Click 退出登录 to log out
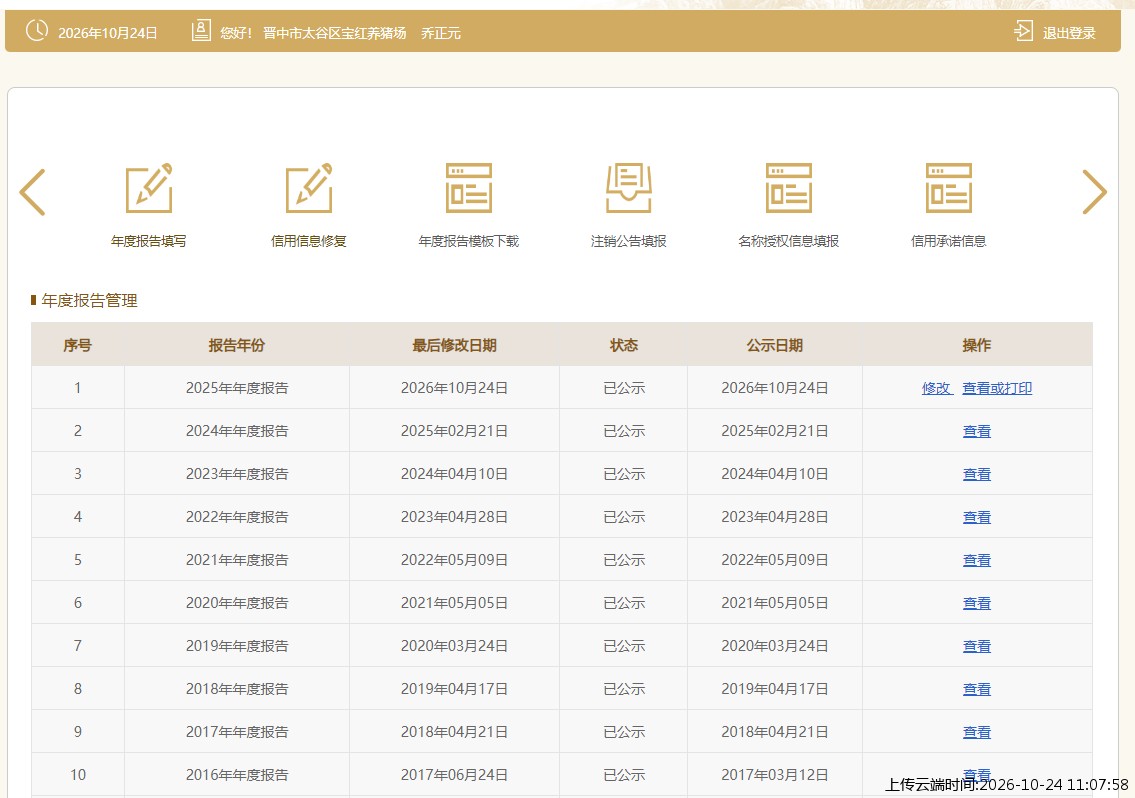This screenshot has width=1135, height=798. [1069, 33]
